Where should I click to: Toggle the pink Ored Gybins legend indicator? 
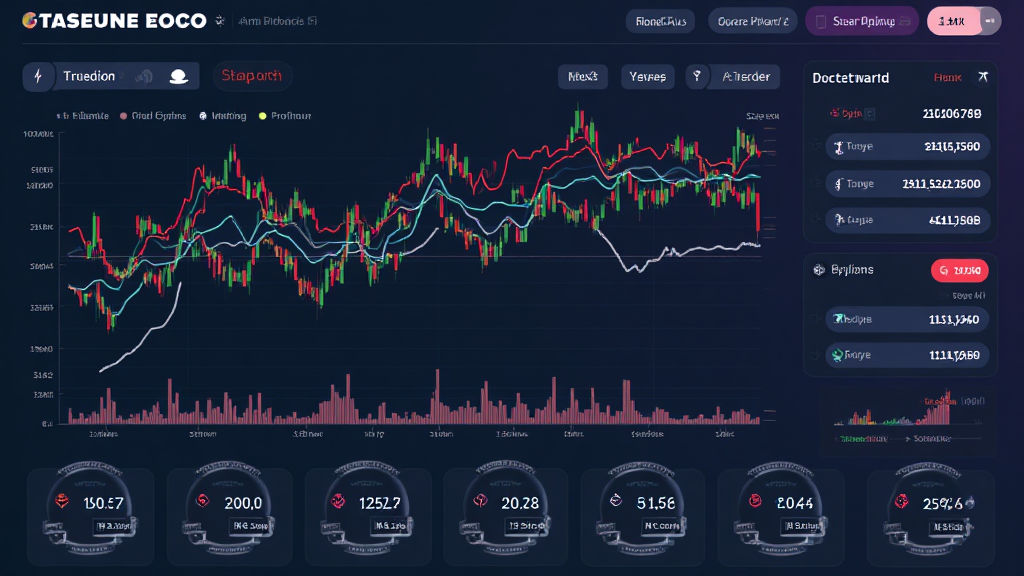coord(123,115)
